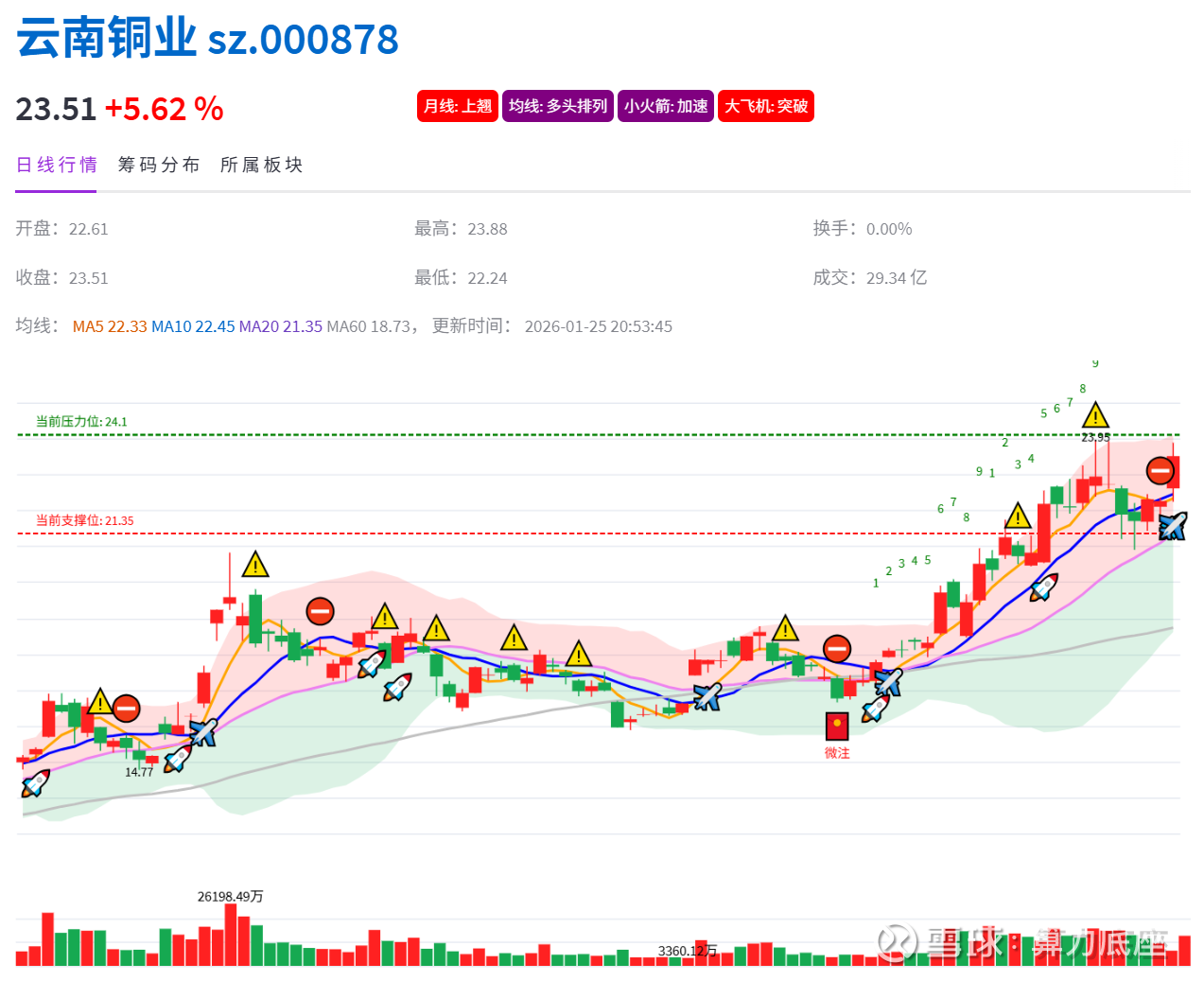Click the MA5 22.33 legend value
1204x981 pixels.
(x=110, y=326)
